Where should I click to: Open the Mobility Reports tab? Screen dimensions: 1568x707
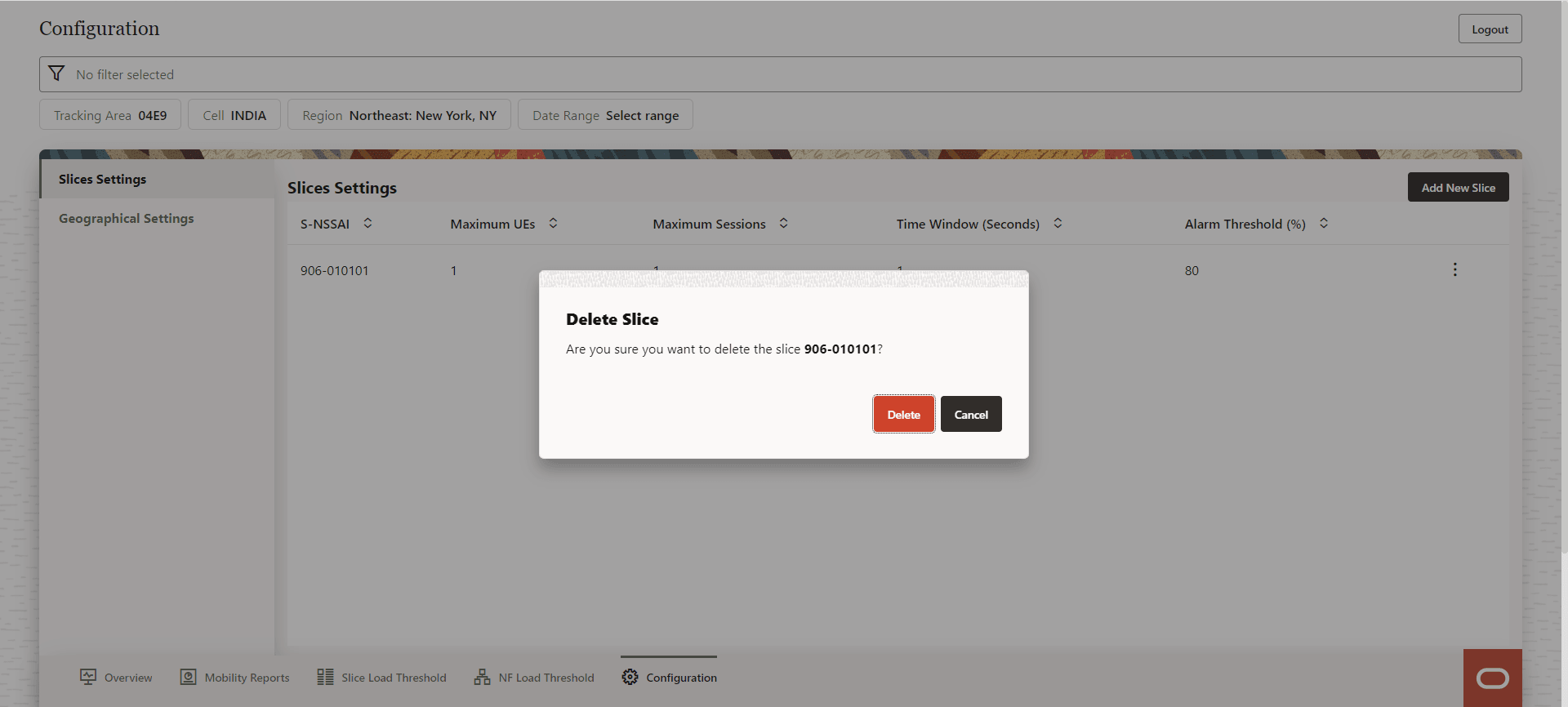pyautogui.click(x=234, y=678)
